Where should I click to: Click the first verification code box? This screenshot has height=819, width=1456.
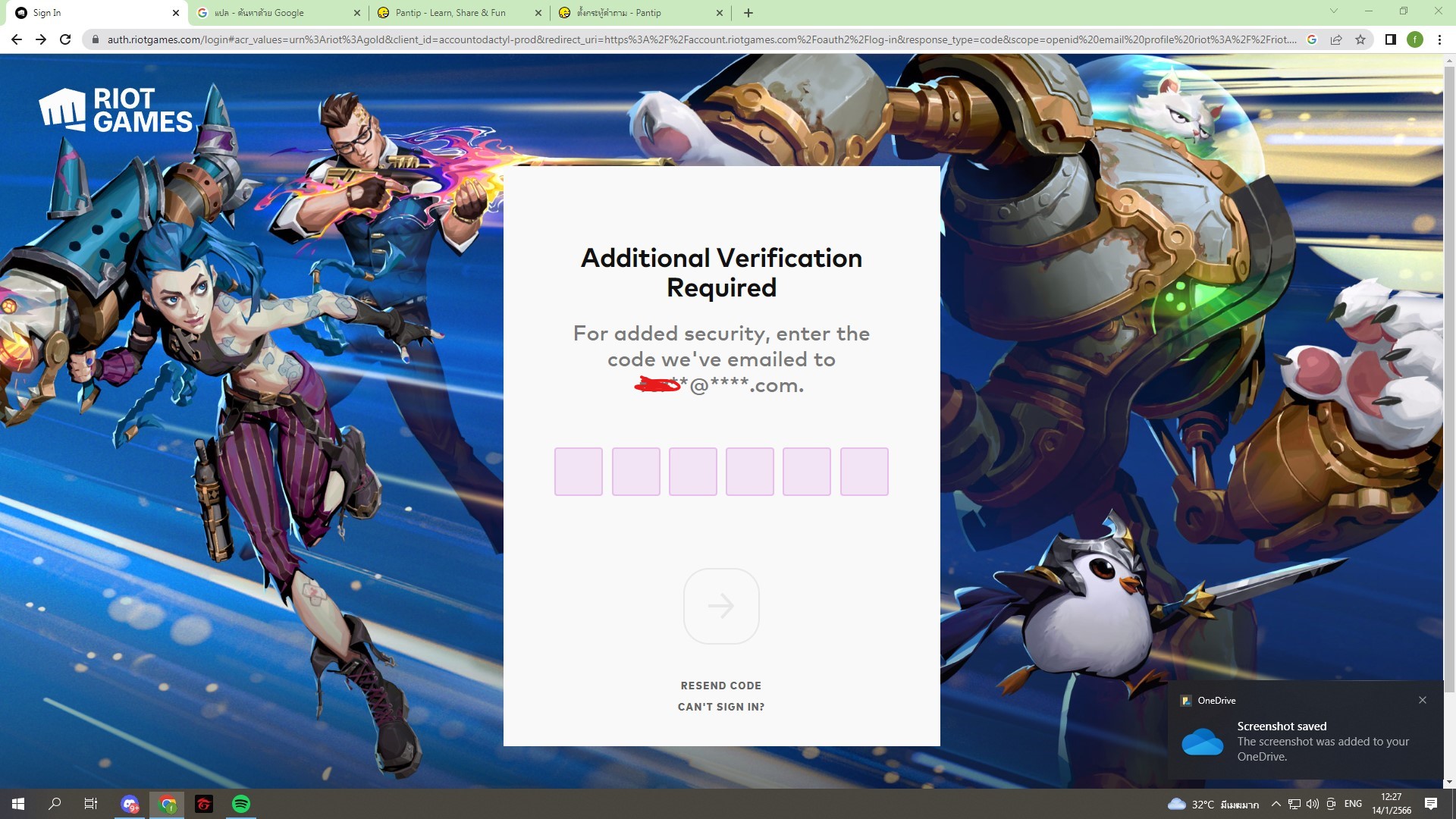click(x=579, y=472)
